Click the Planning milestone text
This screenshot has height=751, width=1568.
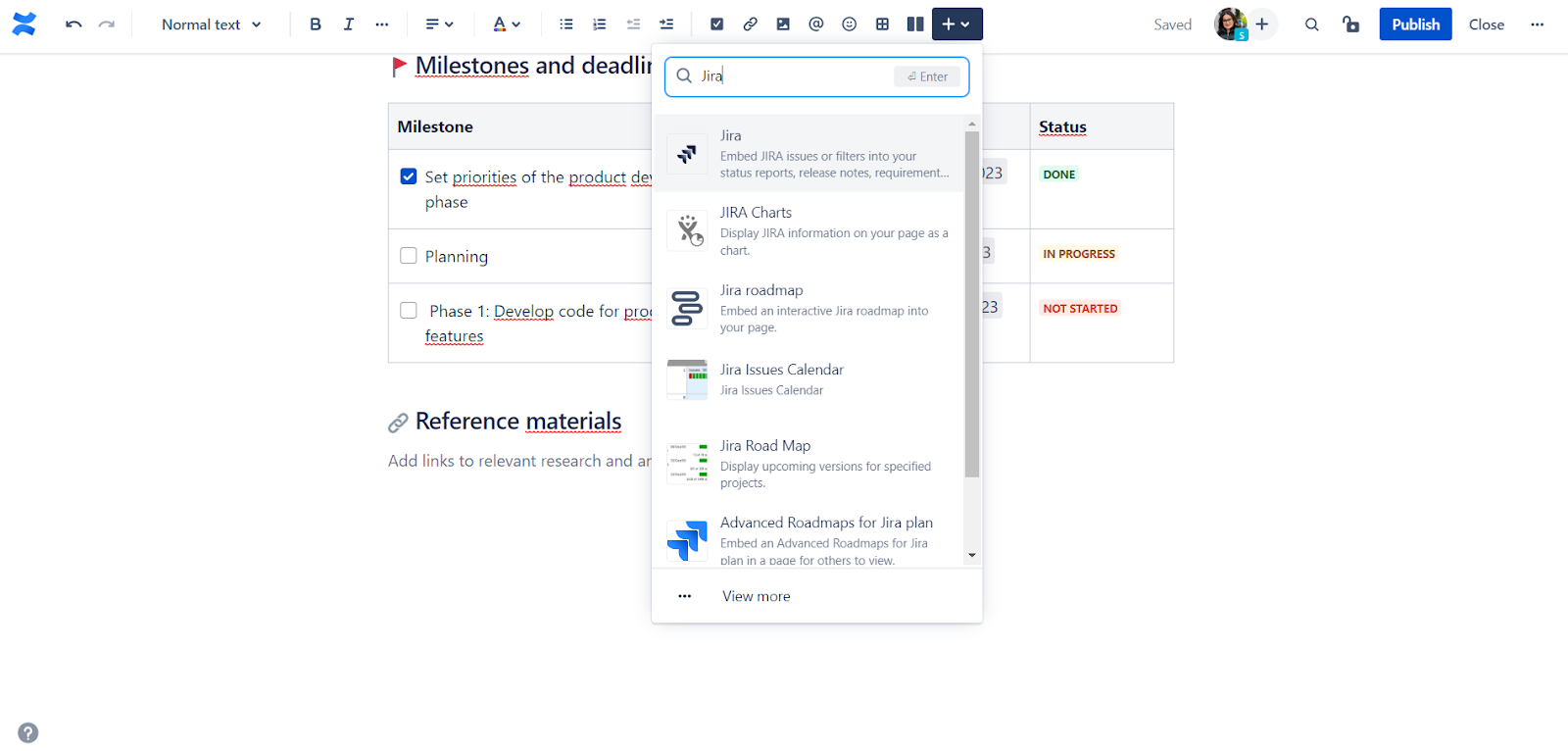457,256
